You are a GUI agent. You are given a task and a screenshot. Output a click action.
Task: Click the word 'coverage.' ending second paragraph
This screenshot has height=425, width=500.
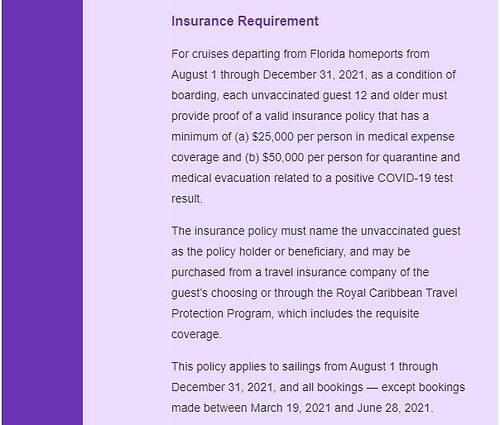coord(196,334)
